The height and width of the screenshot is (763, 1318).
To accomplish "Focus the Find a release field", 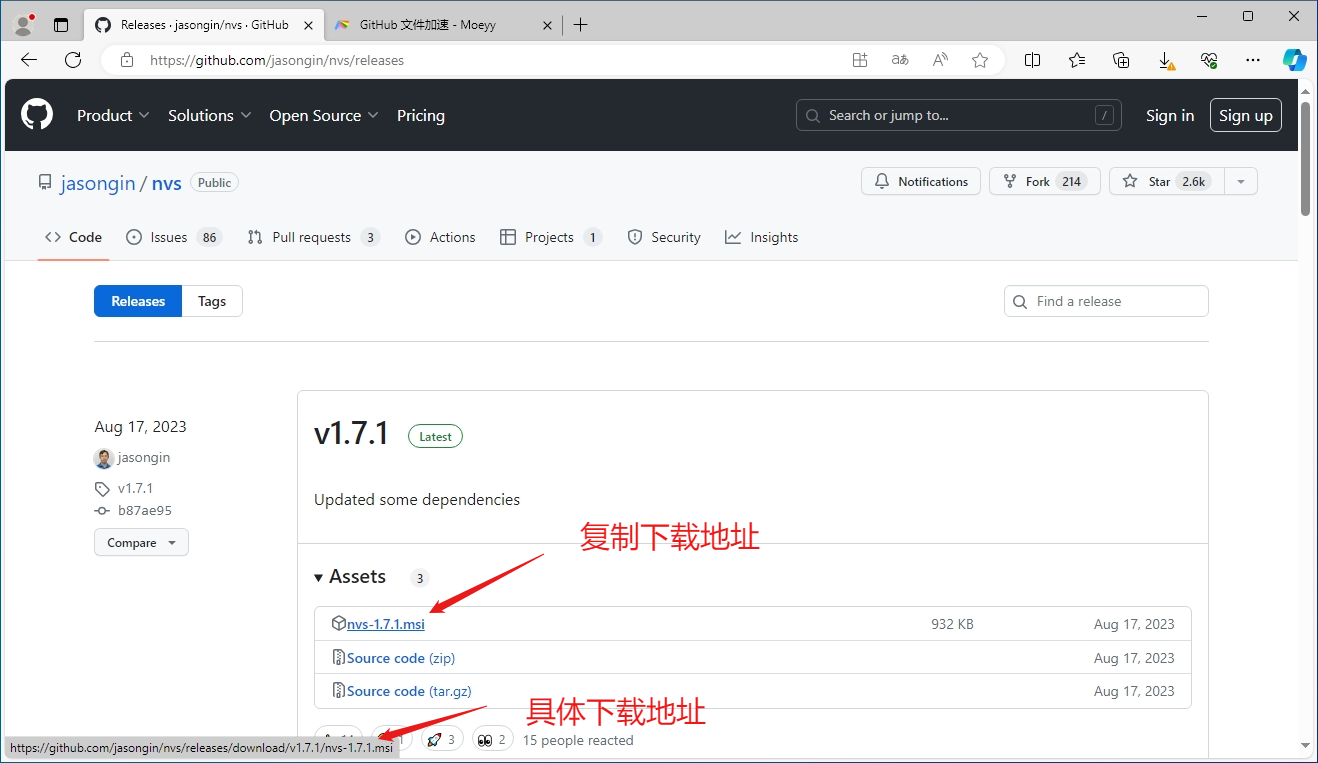I will 1106,301.
